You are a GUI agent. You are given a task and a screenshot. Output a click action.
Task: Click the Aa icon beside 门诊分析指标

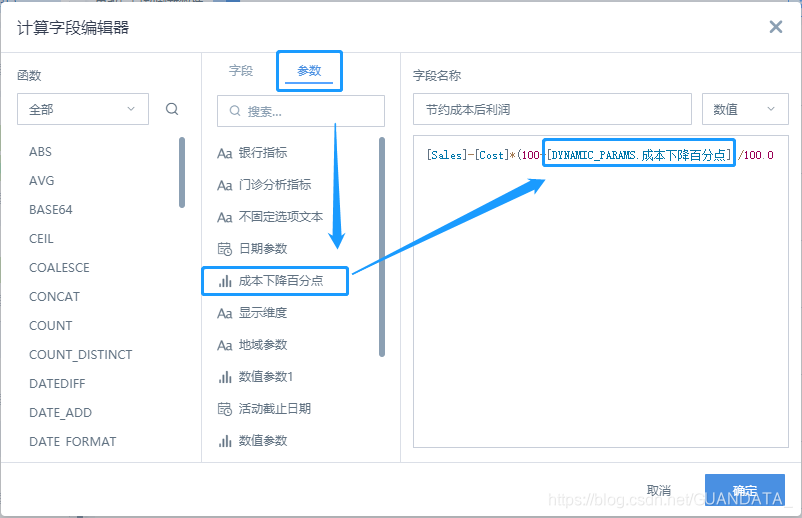coord(225,185)
